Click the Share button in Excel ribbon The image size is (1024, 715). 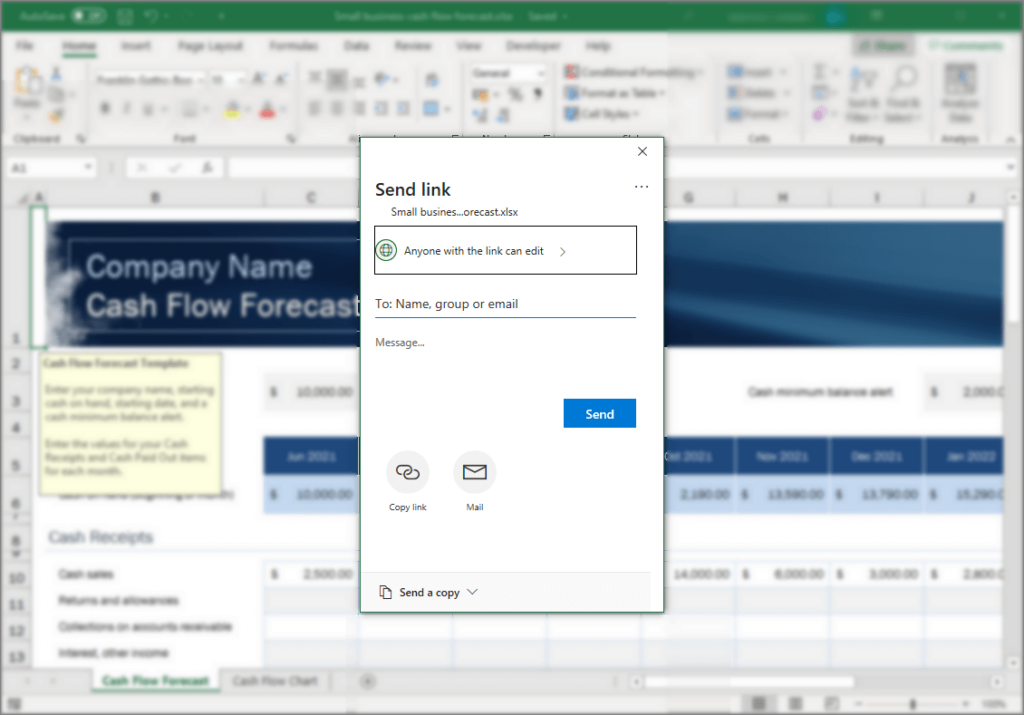tap(883, 46)
